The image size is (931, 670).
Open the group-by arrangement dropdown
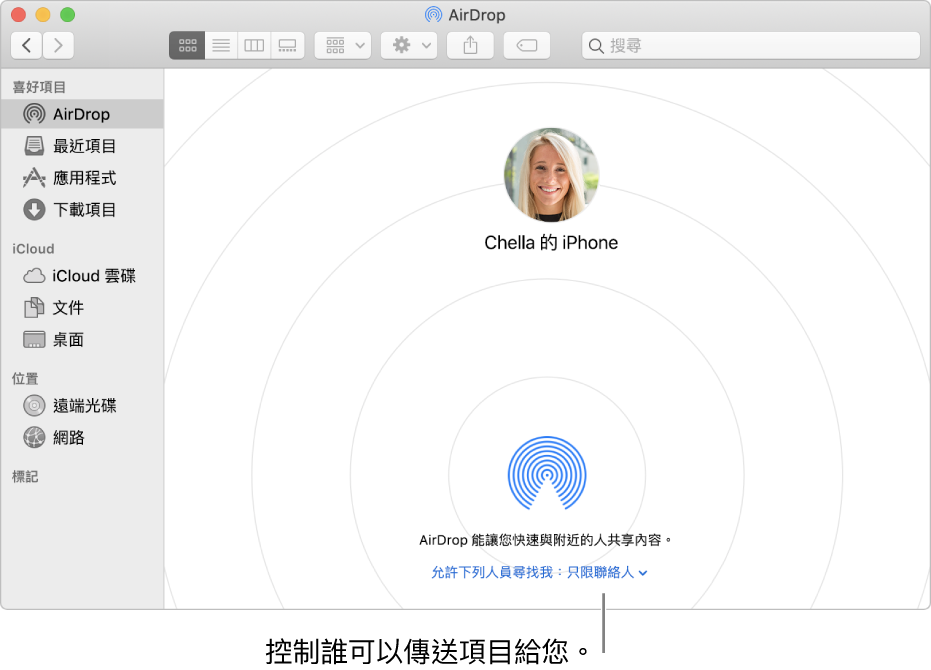(x=343, y=46)
